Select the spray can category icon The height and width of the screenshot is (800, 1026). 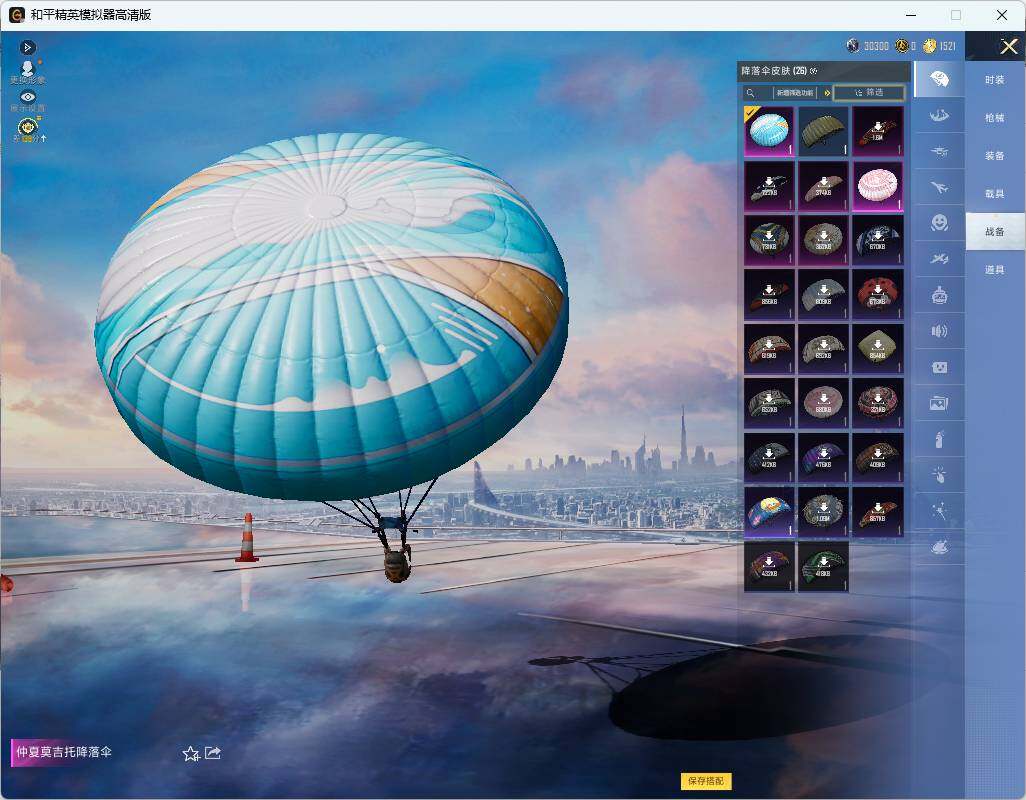point(939,439)
